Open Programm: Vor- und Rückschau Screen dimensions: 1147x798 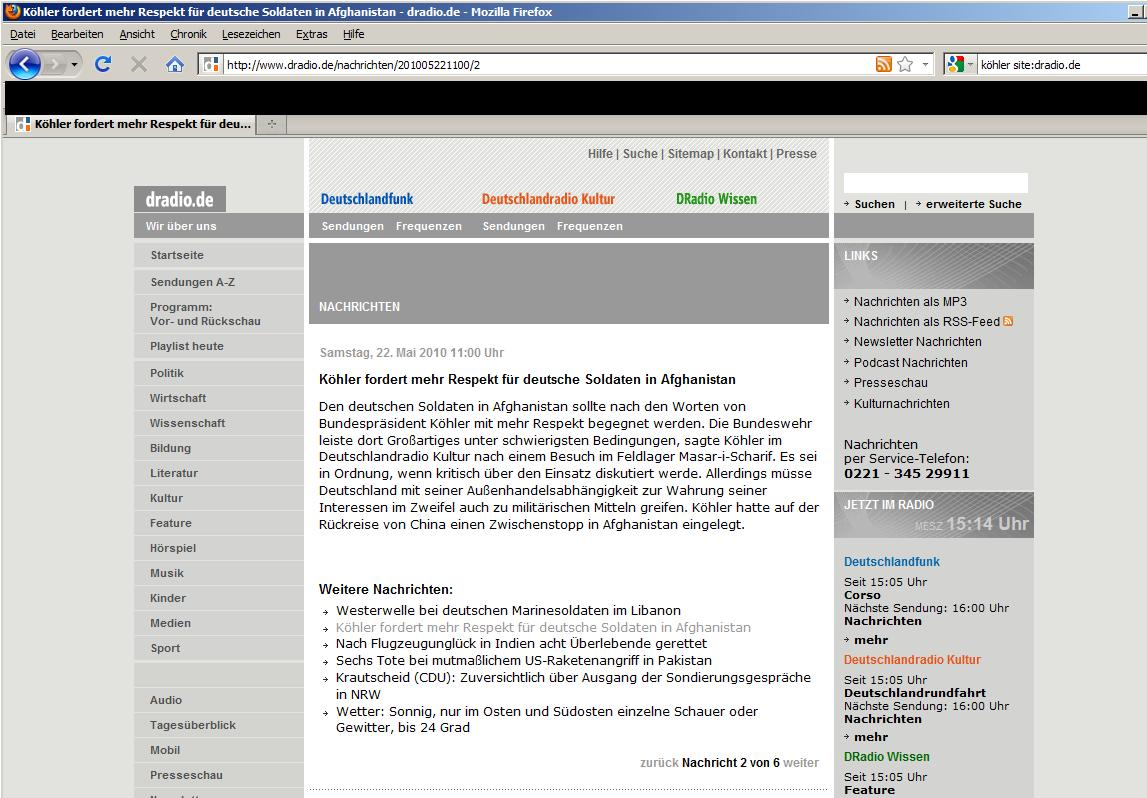[205, 314]
